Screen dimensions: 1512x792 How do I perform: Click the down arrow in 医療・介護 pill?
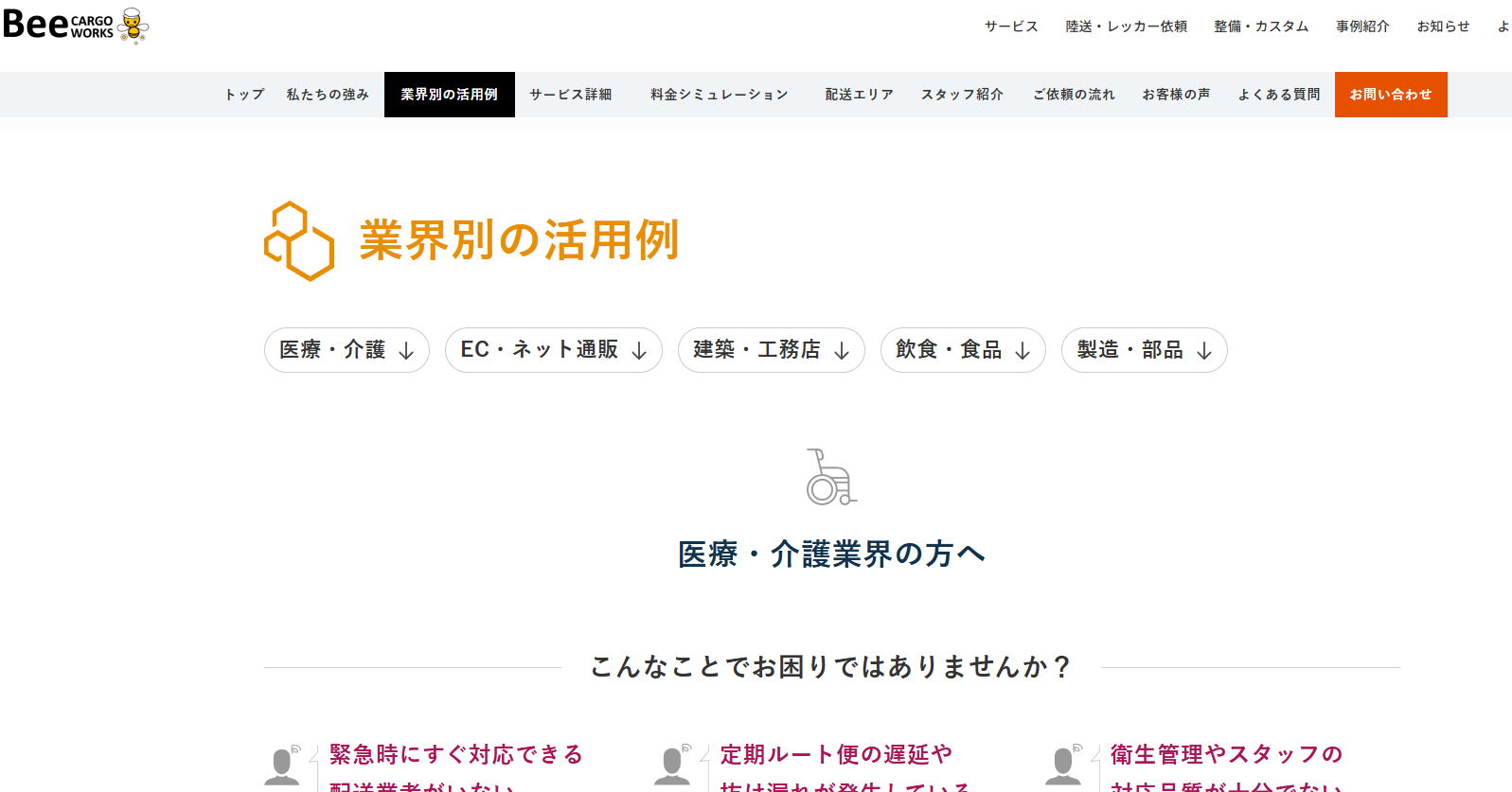tap(406, 351)
